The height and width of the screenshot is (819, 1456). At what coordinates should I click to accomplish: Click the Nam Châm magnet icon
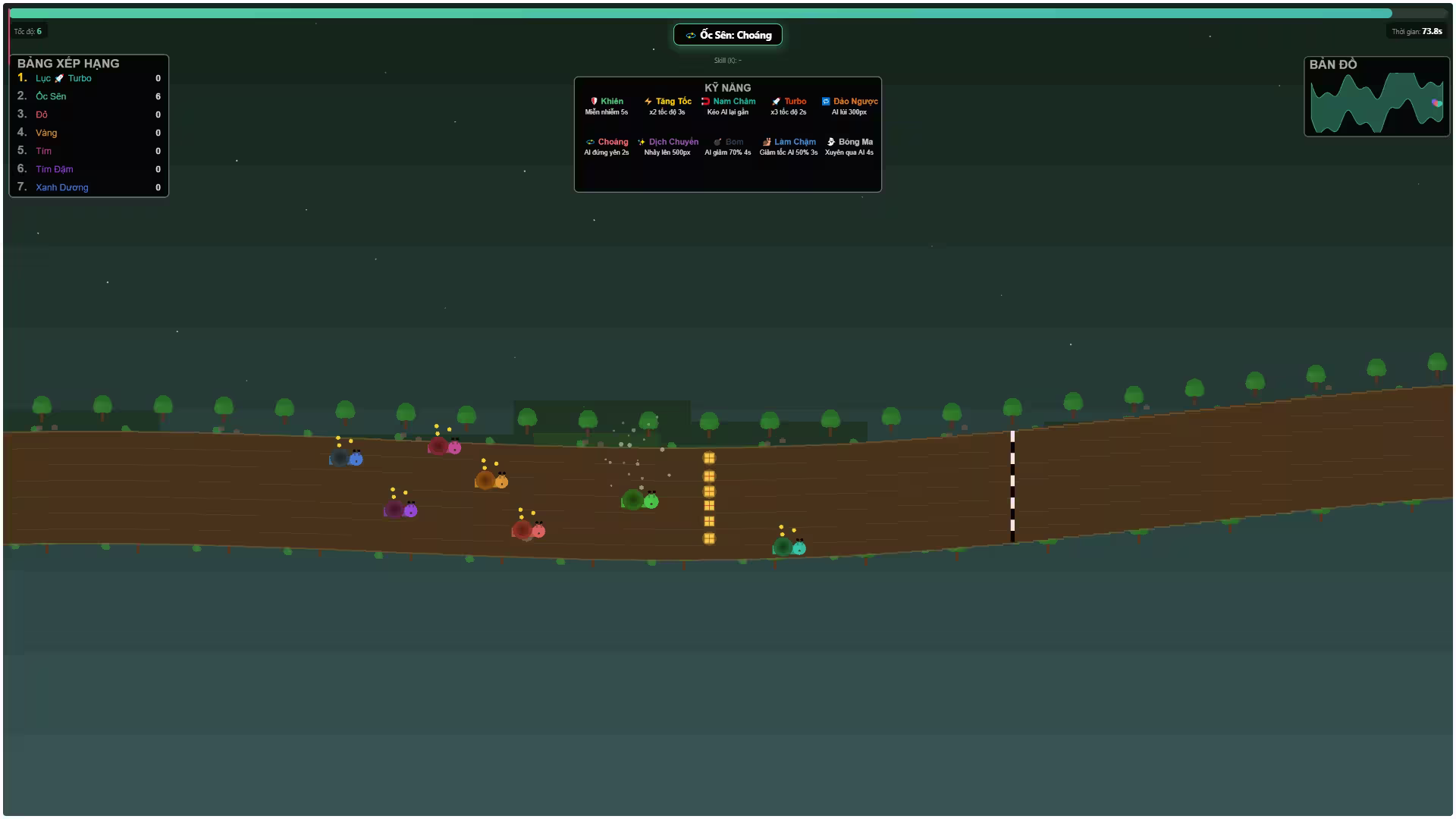705,101
